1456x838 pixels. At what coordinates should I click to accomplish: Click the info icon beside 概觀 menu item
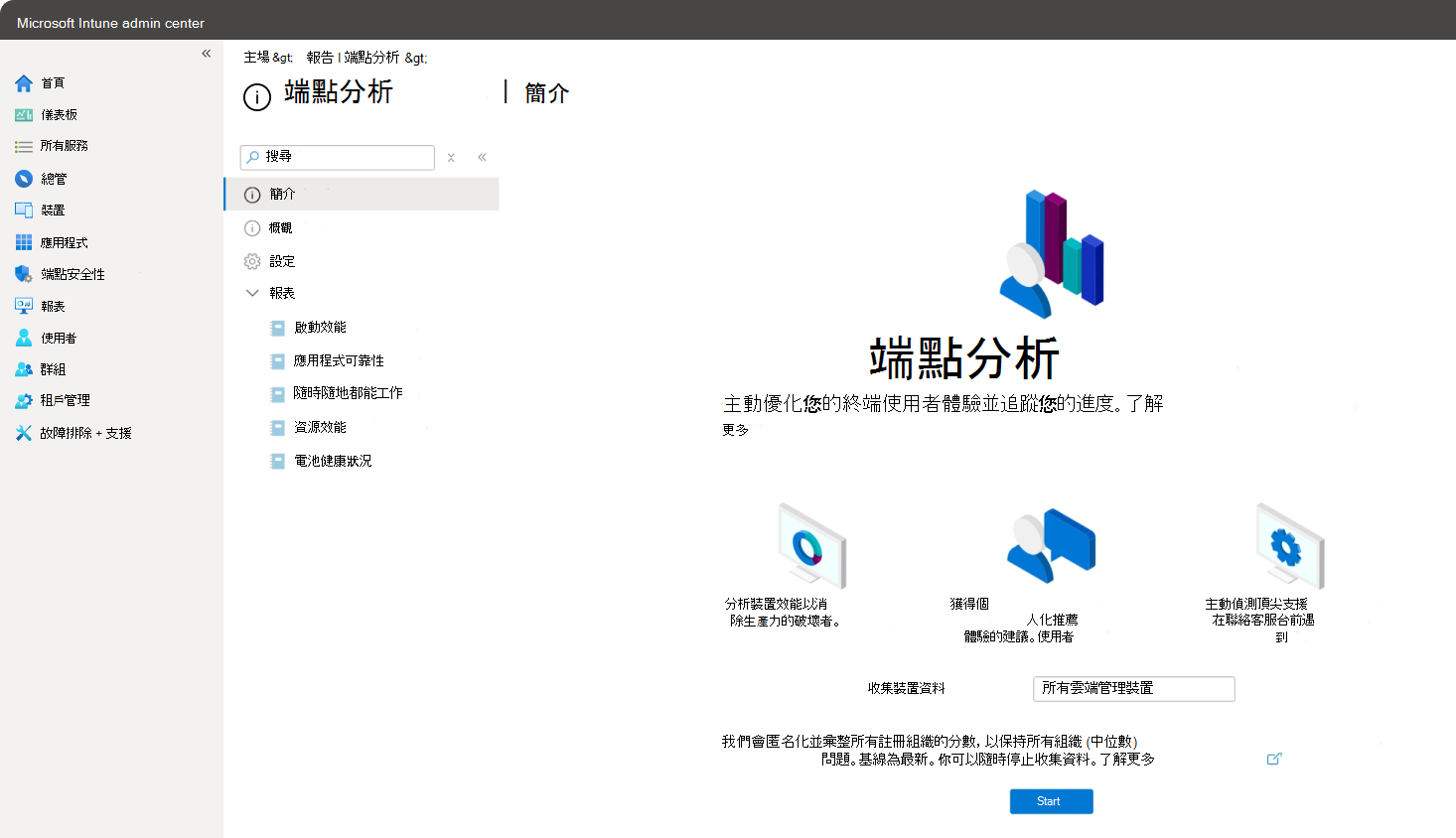click(x=252, y=228)
